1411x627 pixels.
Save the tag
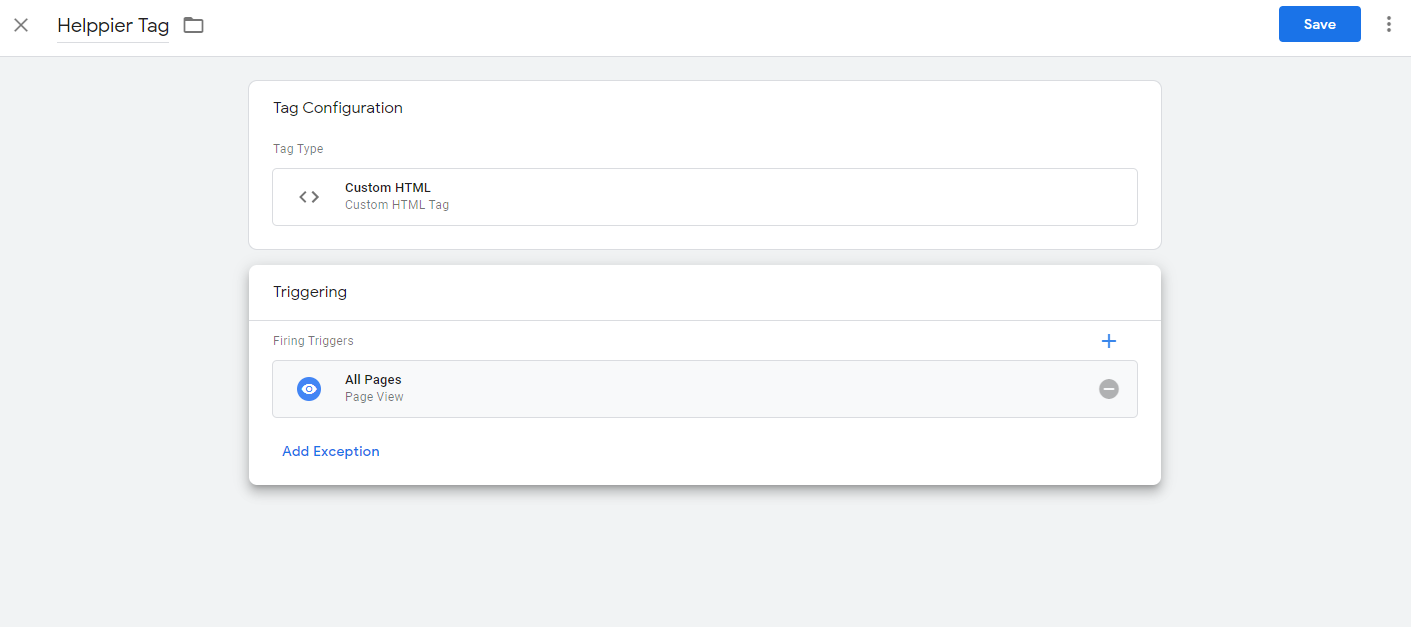point(1319,24)
